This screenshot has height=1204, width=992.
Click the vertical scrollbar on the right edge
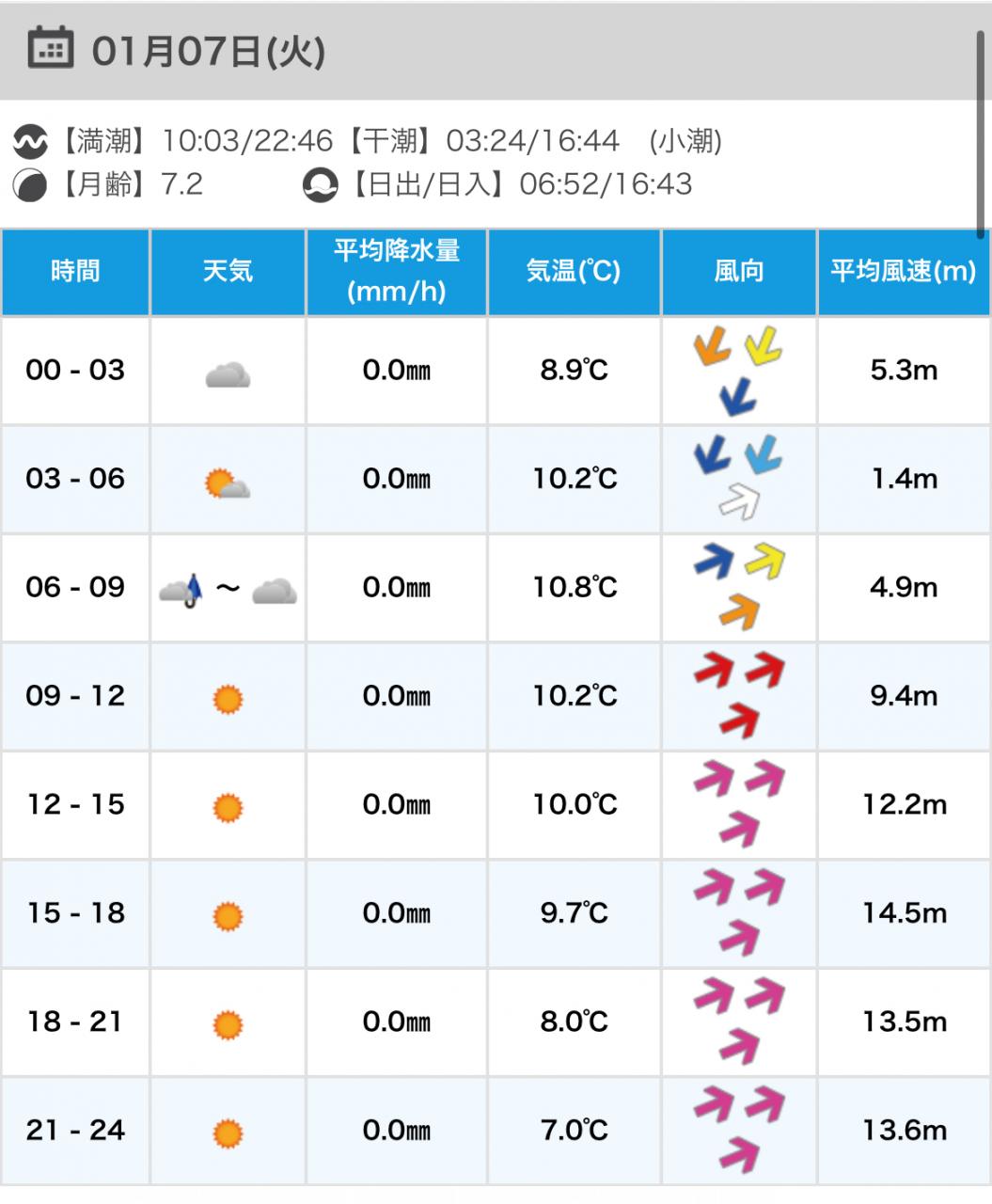coord(981,132)
